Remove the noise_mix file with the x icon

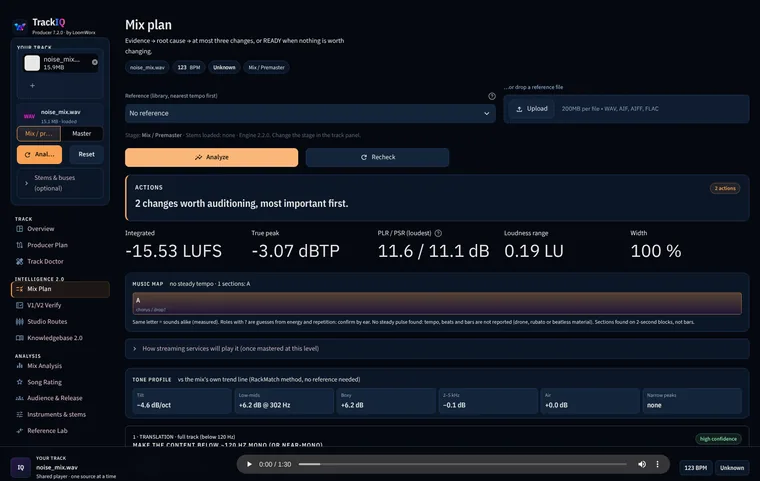95,62
